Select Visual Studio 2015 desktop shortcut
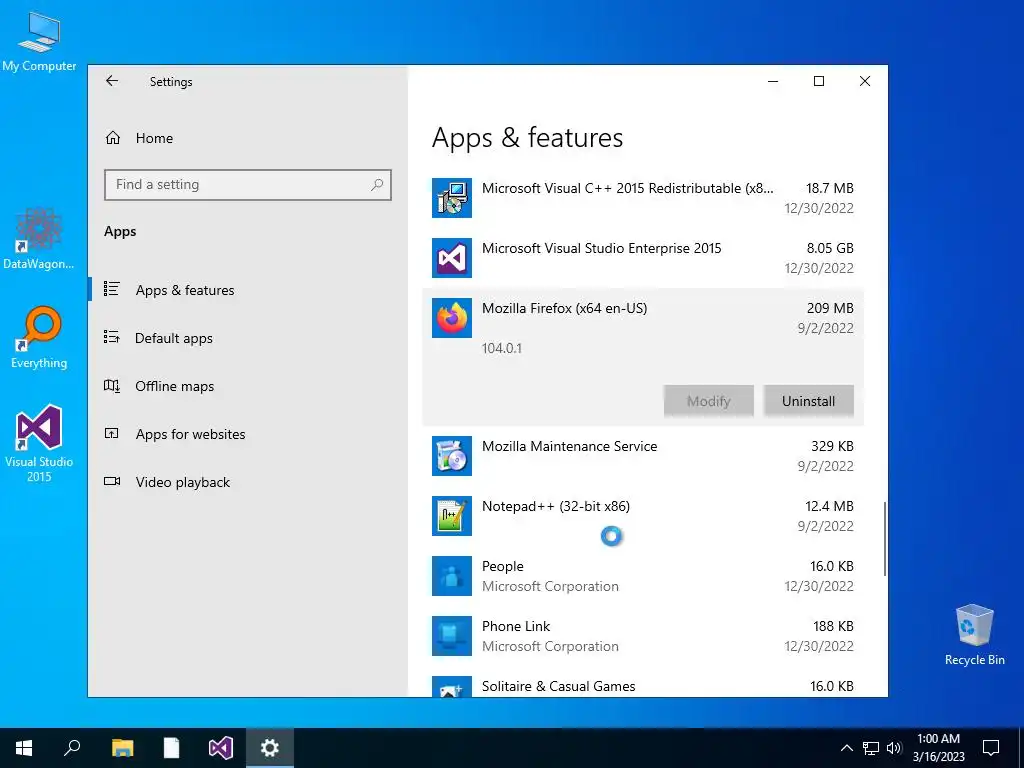The image size is (1024, 768). pyautogui.click(x=39, y=444)
